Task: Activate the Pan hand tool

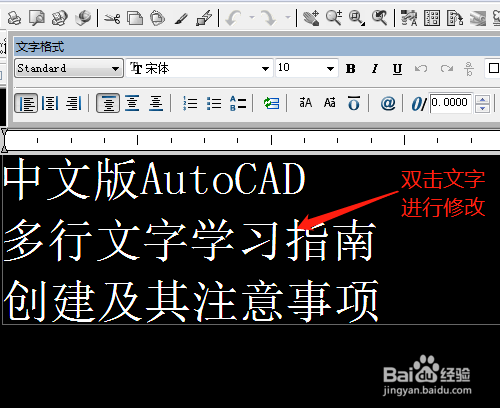Action: [x=311, y=18]
